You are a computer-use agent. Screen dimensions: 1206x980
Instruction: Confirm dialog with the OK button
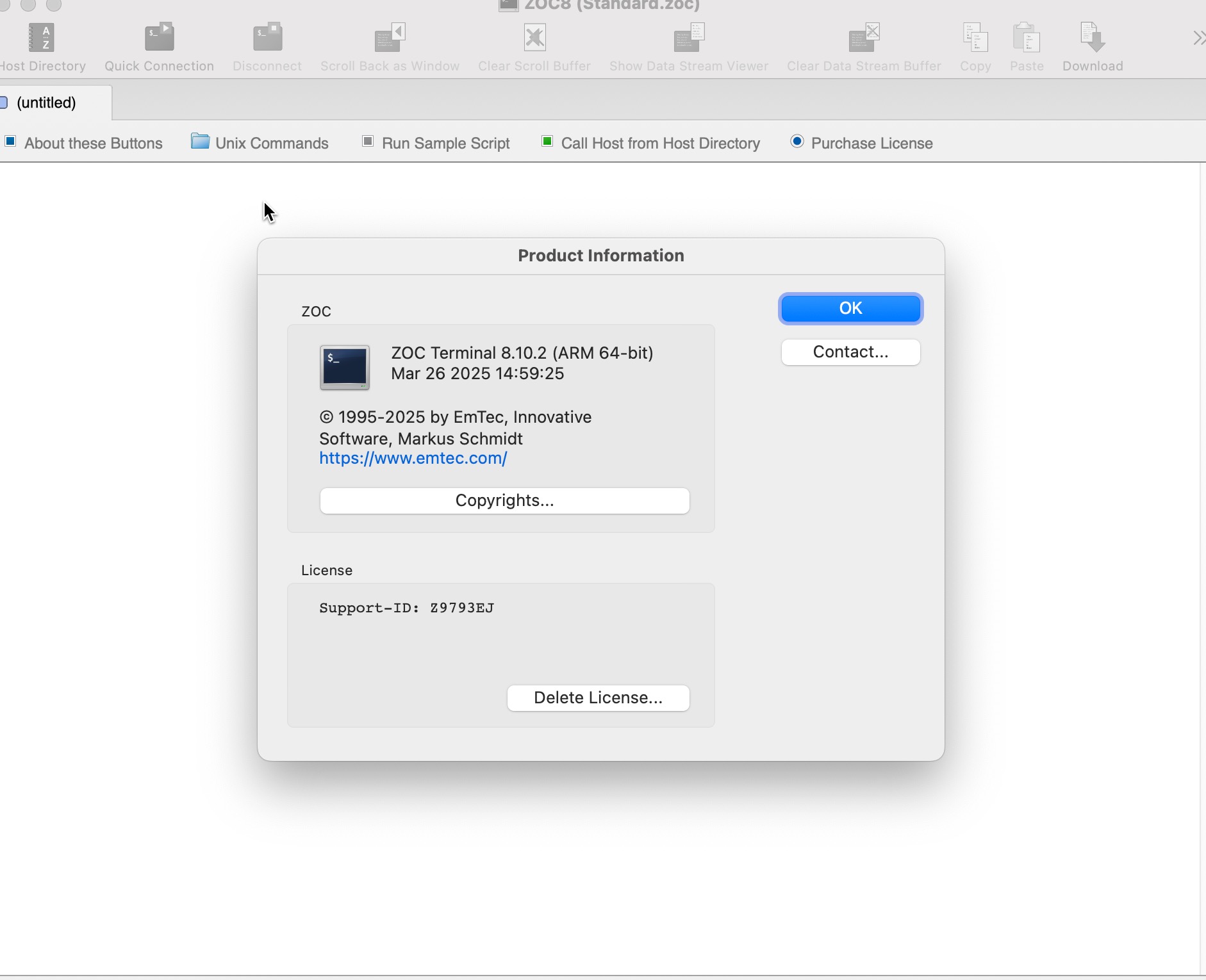tap(850, 309)
